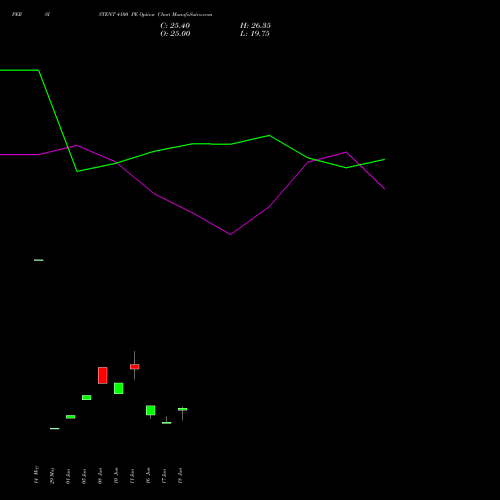Click the green candle above 10 Jun
500x500 pixels.
coord(119,388)
